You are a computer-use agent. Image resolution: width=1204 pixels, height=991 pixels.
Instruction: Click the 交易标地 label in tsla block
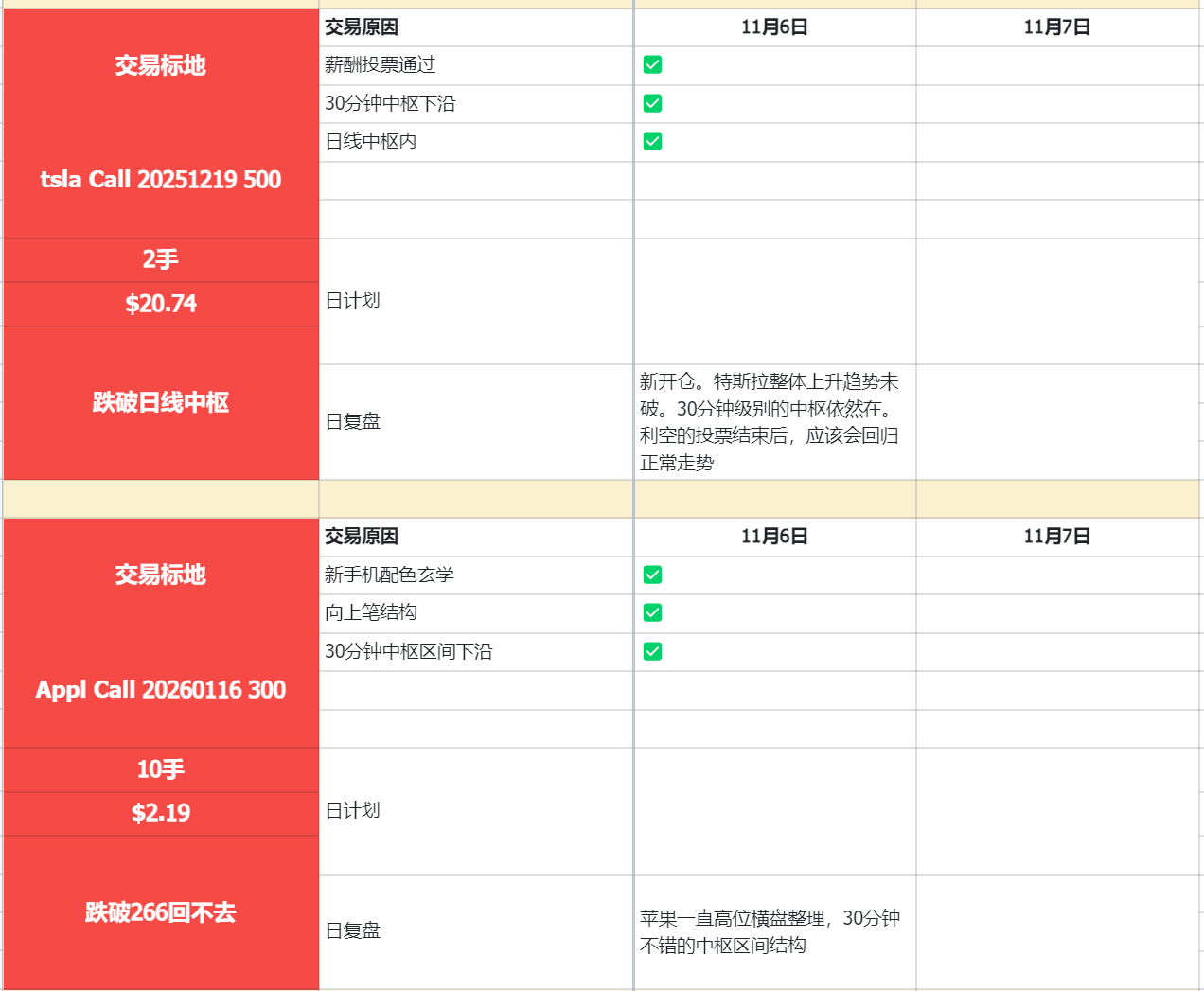pos(161,66)
